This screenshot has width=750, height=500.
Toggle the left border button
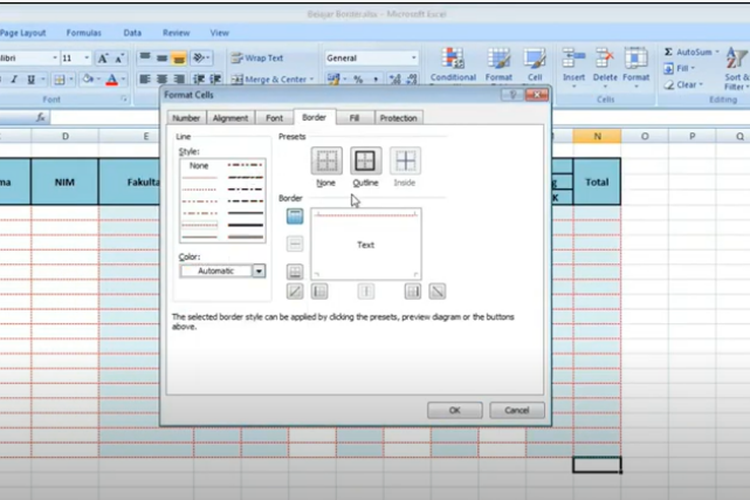tap(320, 291)
